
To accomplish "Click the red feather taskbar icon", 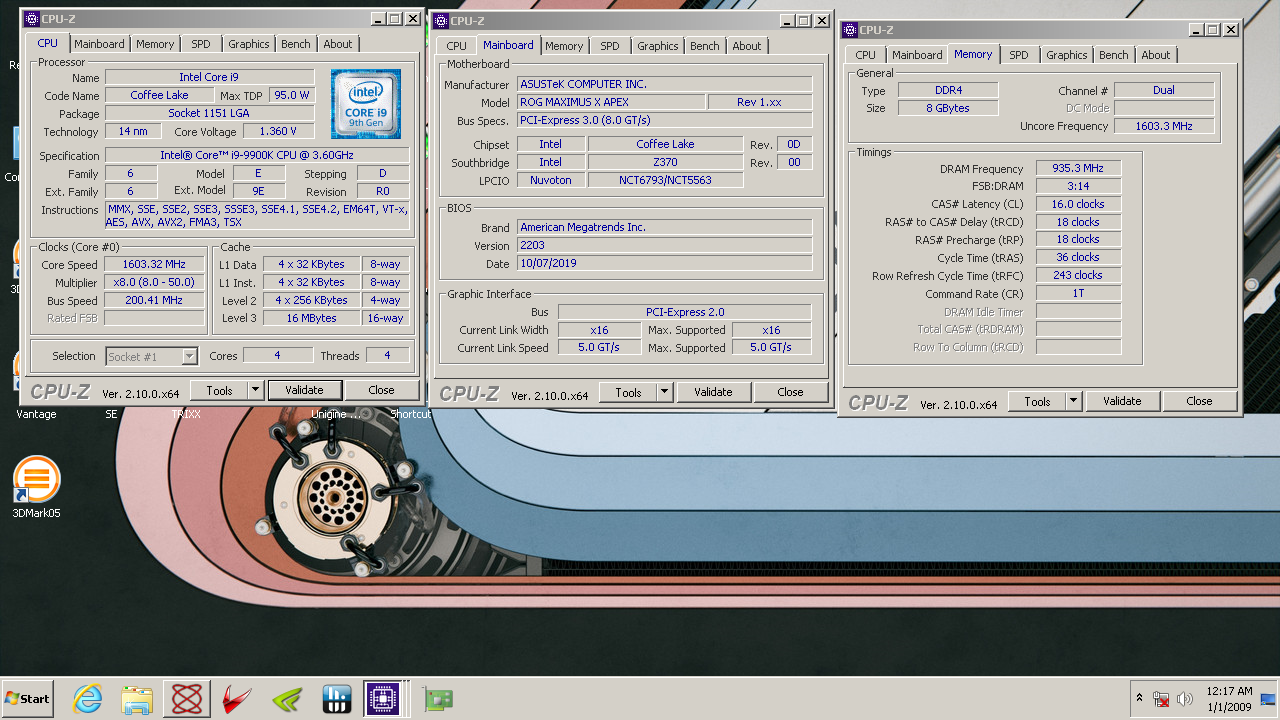I will coord(237,699).
